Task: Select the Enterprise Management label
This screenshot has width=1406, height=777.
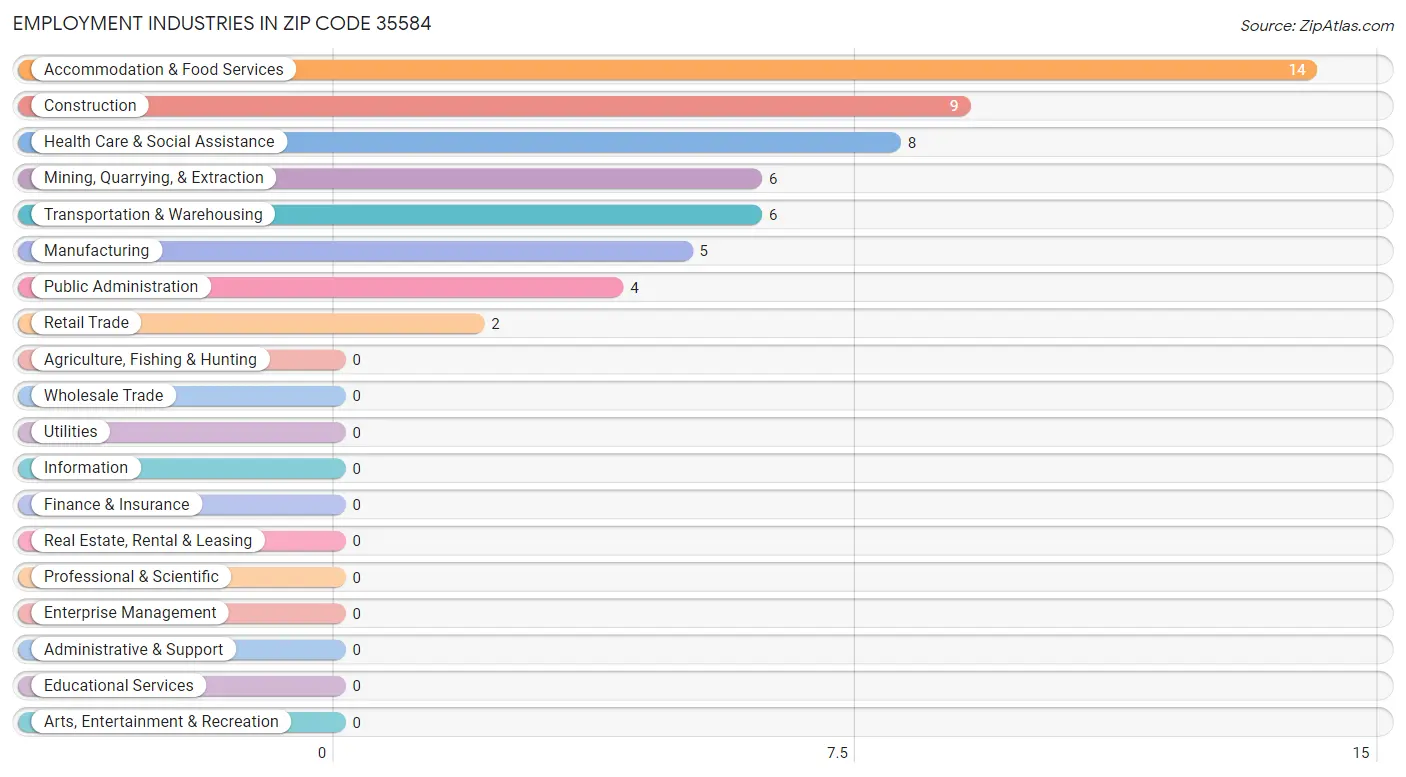Action: point(130,612)
